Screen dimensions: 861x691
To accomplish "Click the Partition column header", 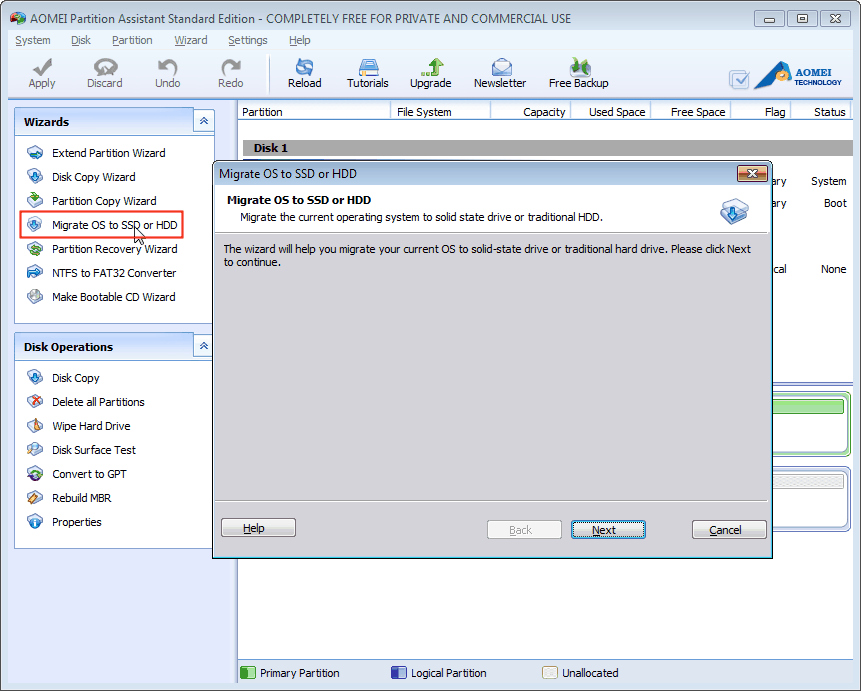I will [315, 112].
